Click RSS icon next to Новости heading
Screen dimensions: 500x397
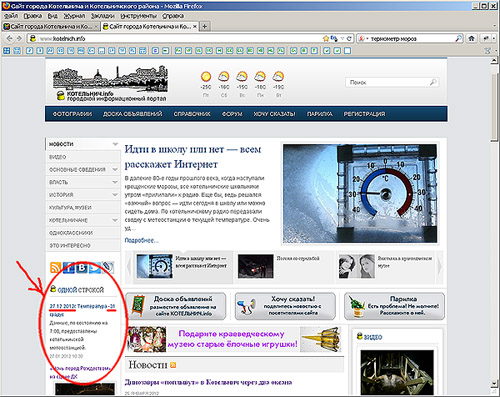click(173, 365)
